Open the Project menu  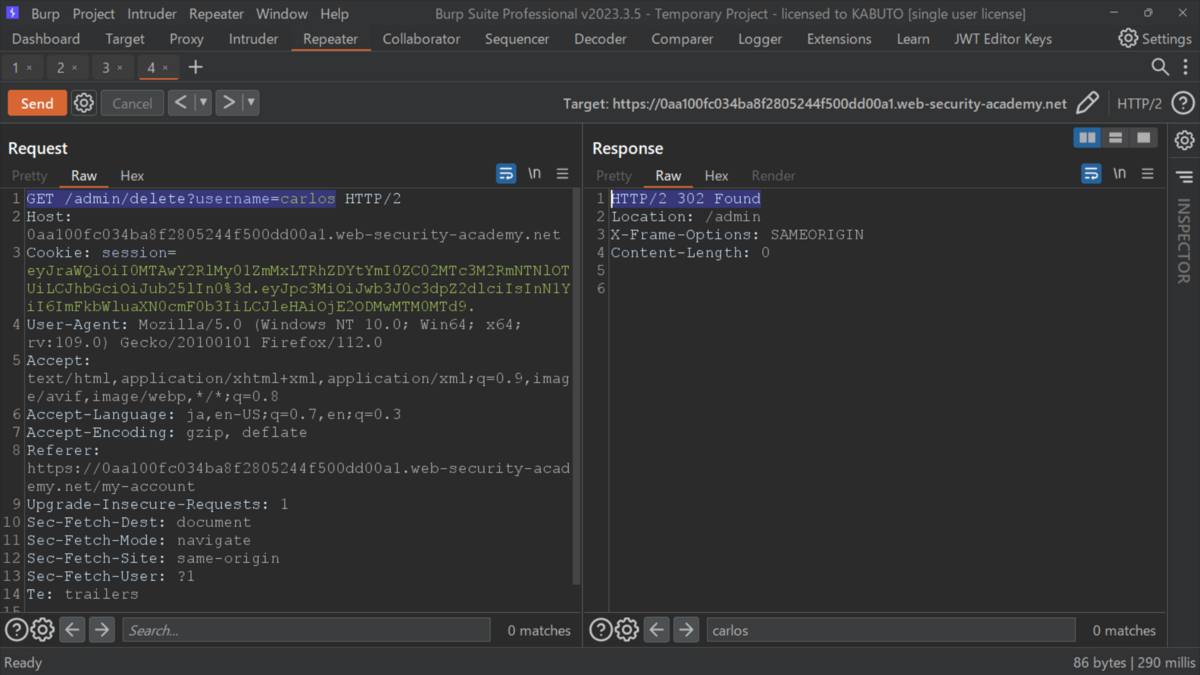point(94,14)
